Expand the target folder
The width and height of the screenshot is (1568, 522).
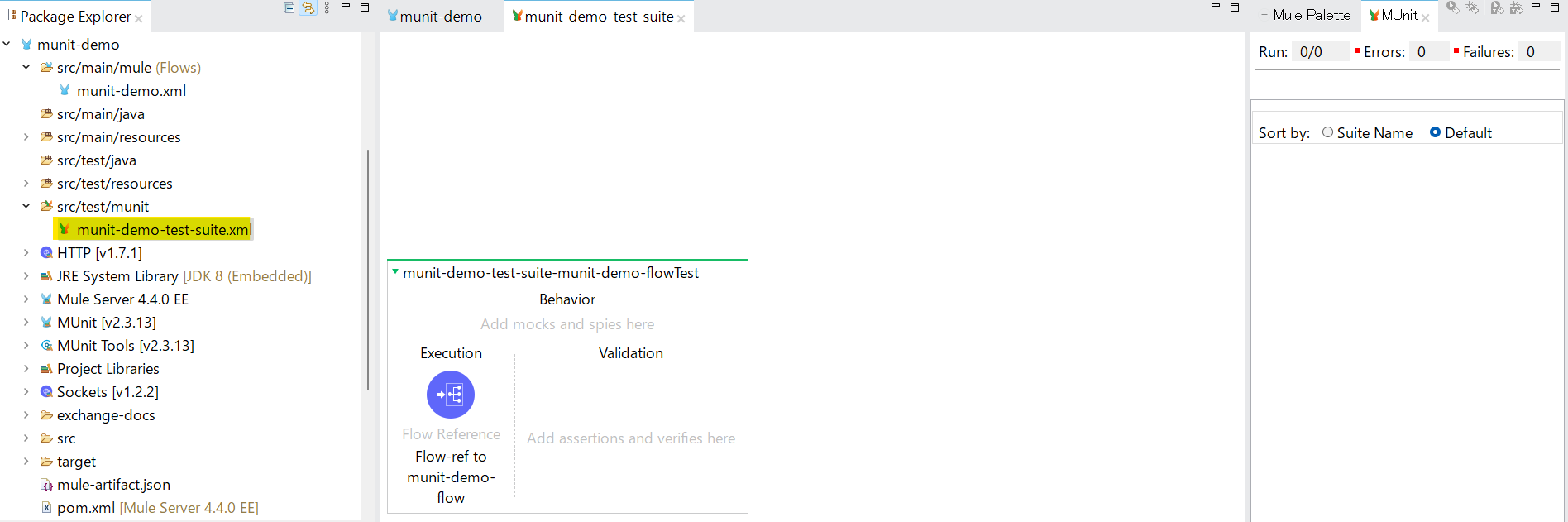click(x=26, y=461)
